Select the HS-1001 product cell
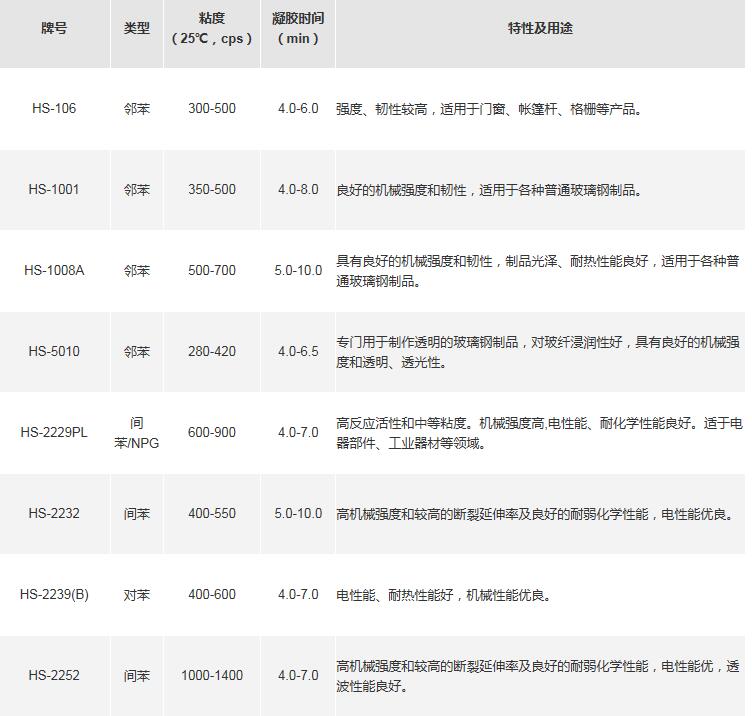This screenshot has width=752, height=716. [54, 189]
